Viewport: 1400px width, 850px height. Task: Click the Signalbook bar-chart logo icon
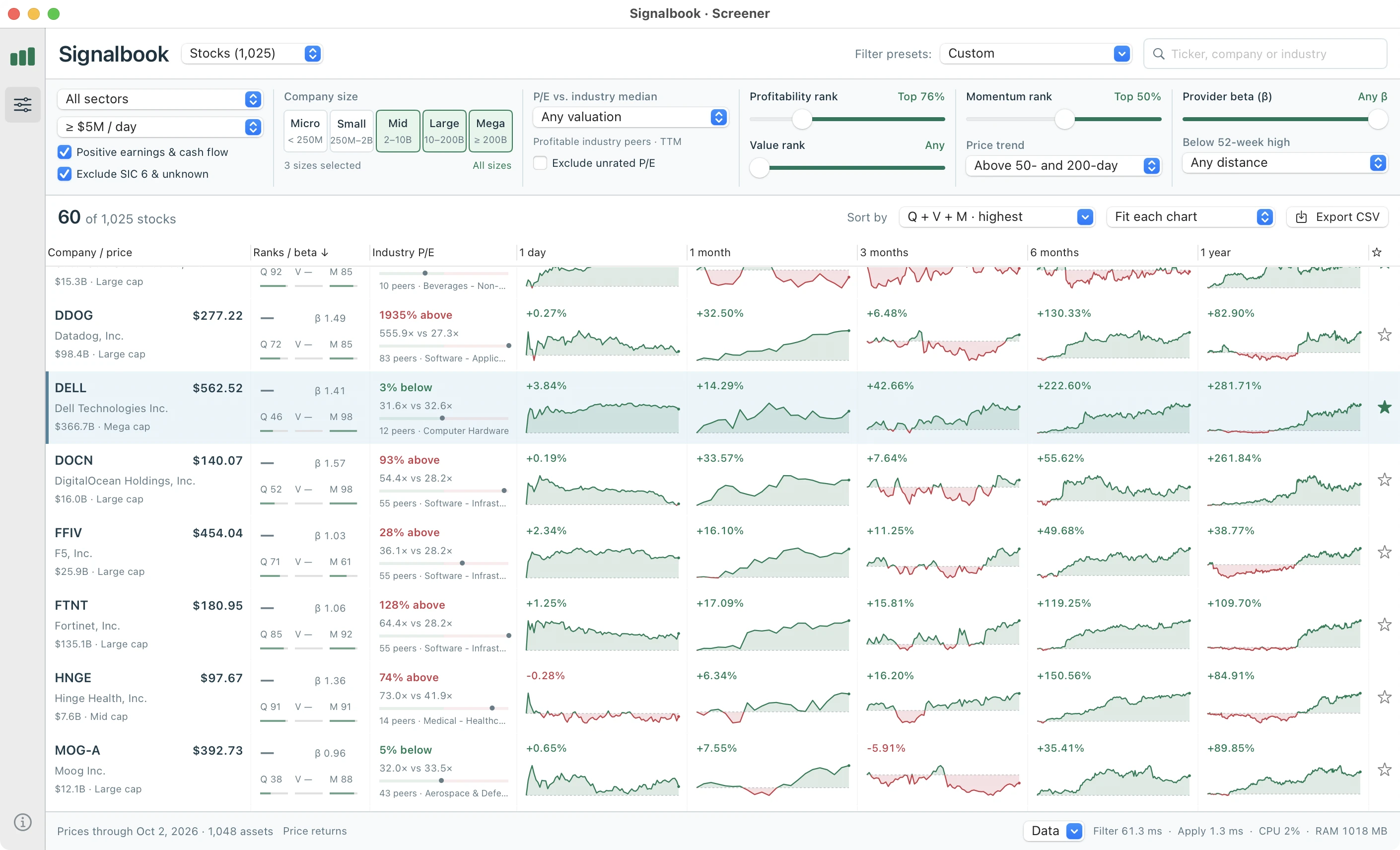pyautogui.click(x=23, y=56)
